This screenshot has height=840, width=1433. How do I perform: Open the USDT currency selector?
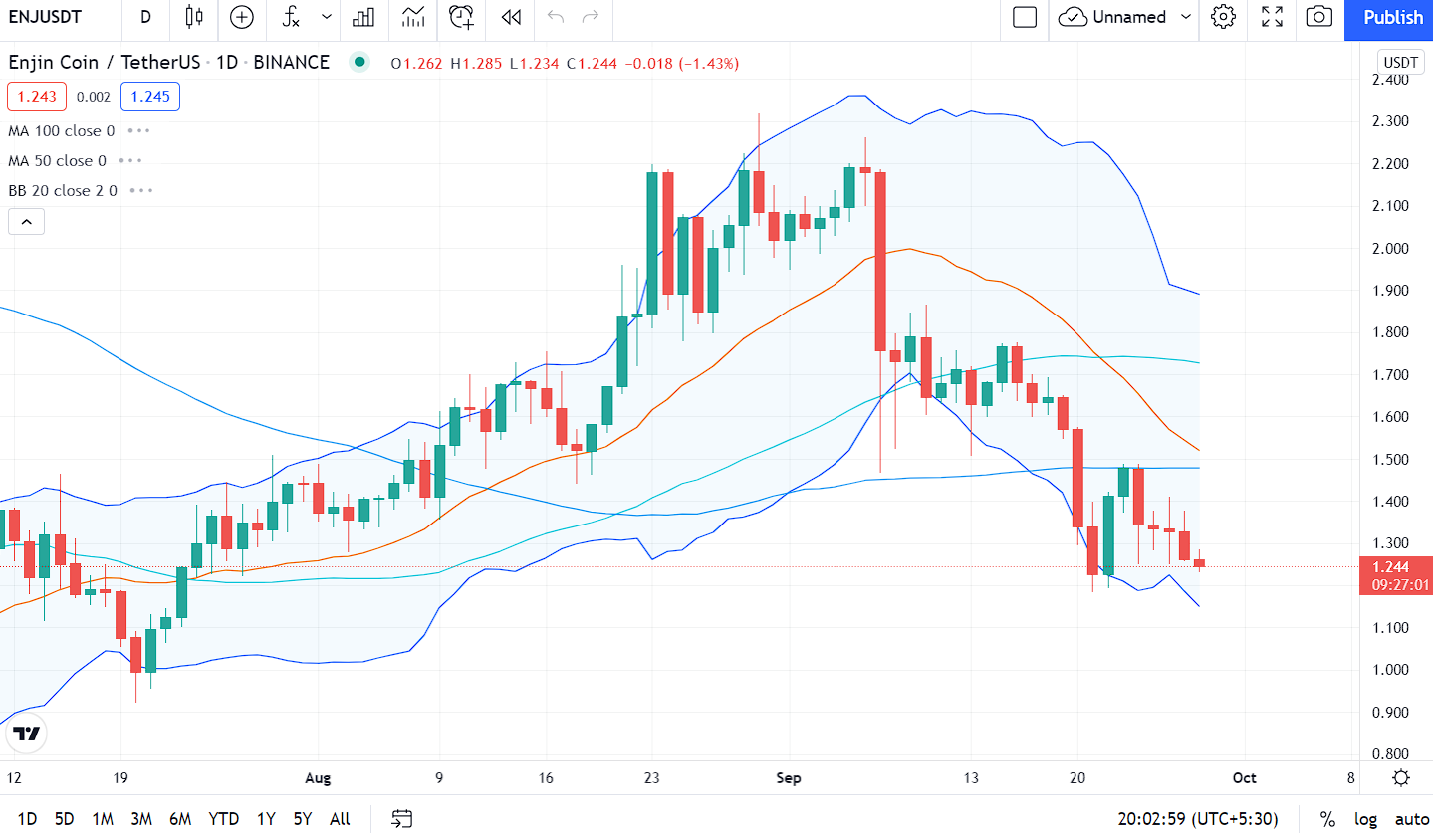click(x=1400, y=62)
